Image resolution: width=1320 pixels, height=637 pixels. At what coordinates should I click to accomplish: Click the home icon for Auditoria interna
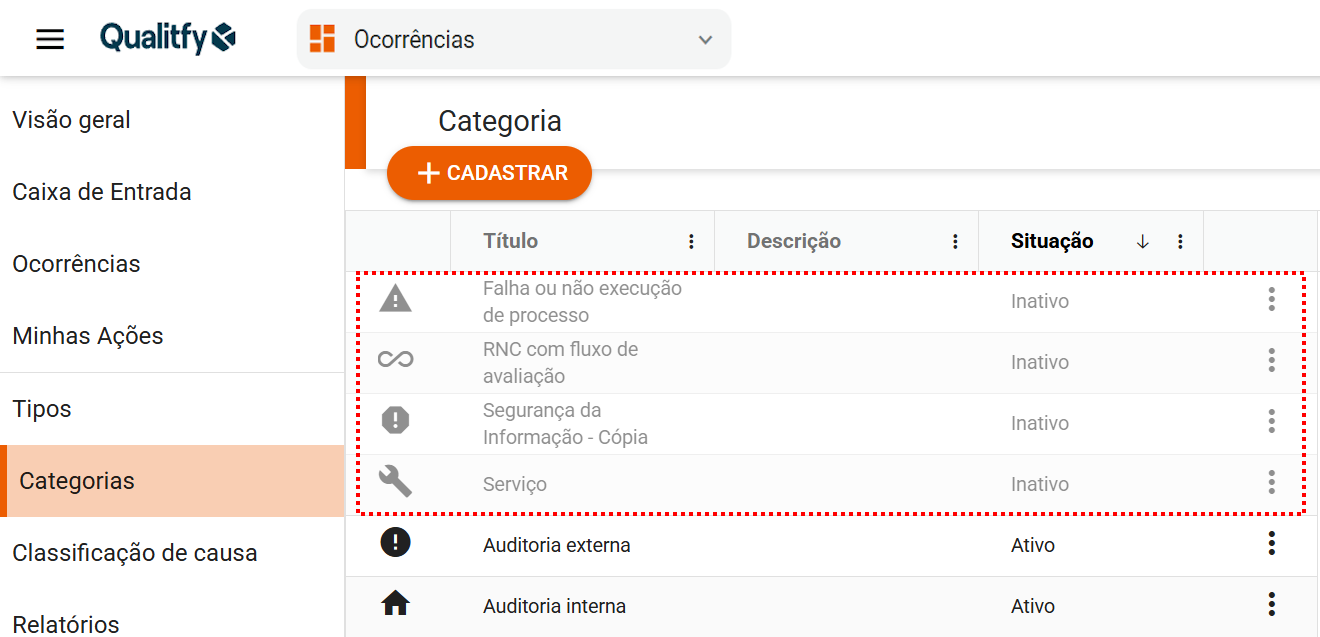point(396,604)
